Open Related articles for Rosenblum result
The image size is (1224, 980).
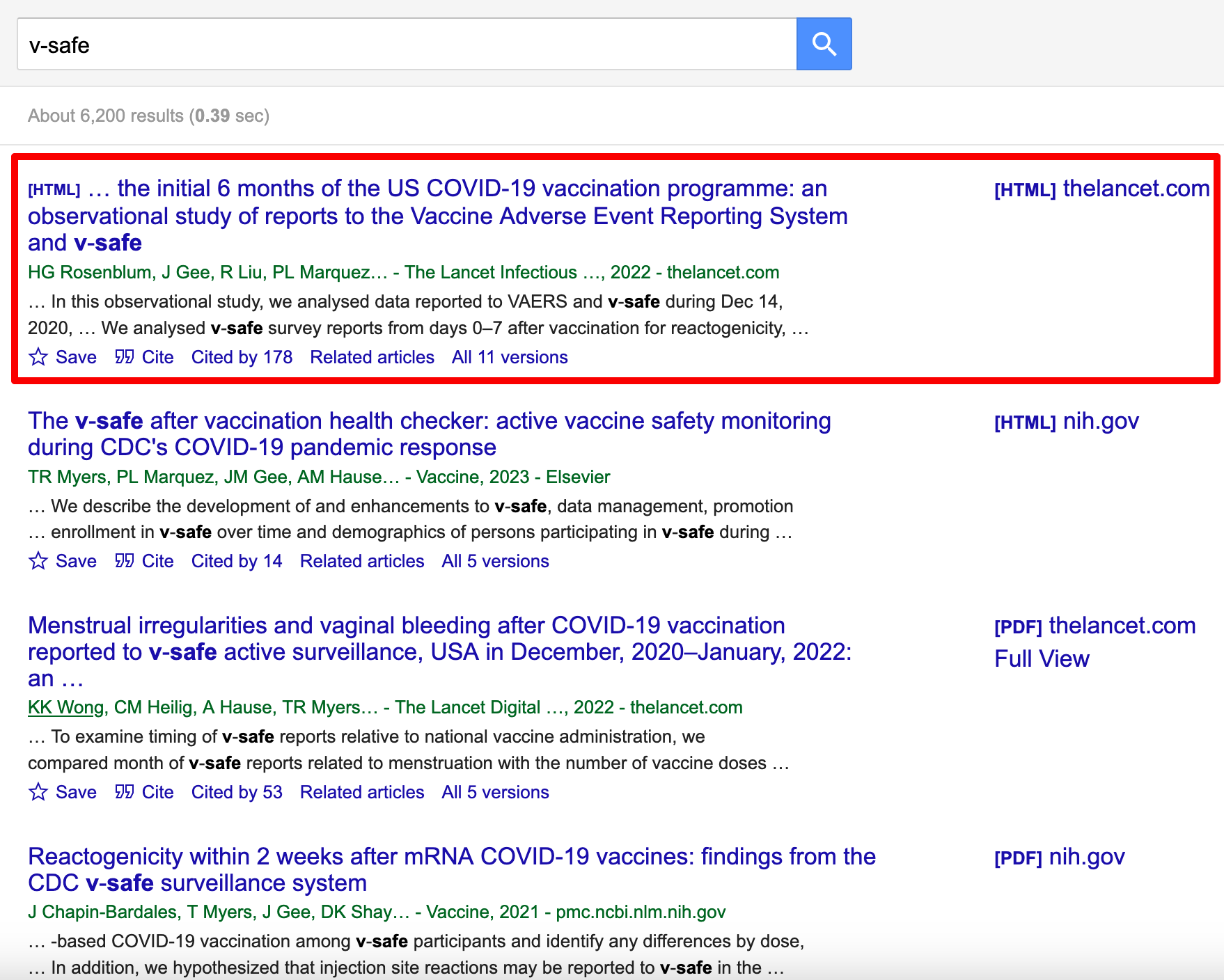(x=372, y=357)
